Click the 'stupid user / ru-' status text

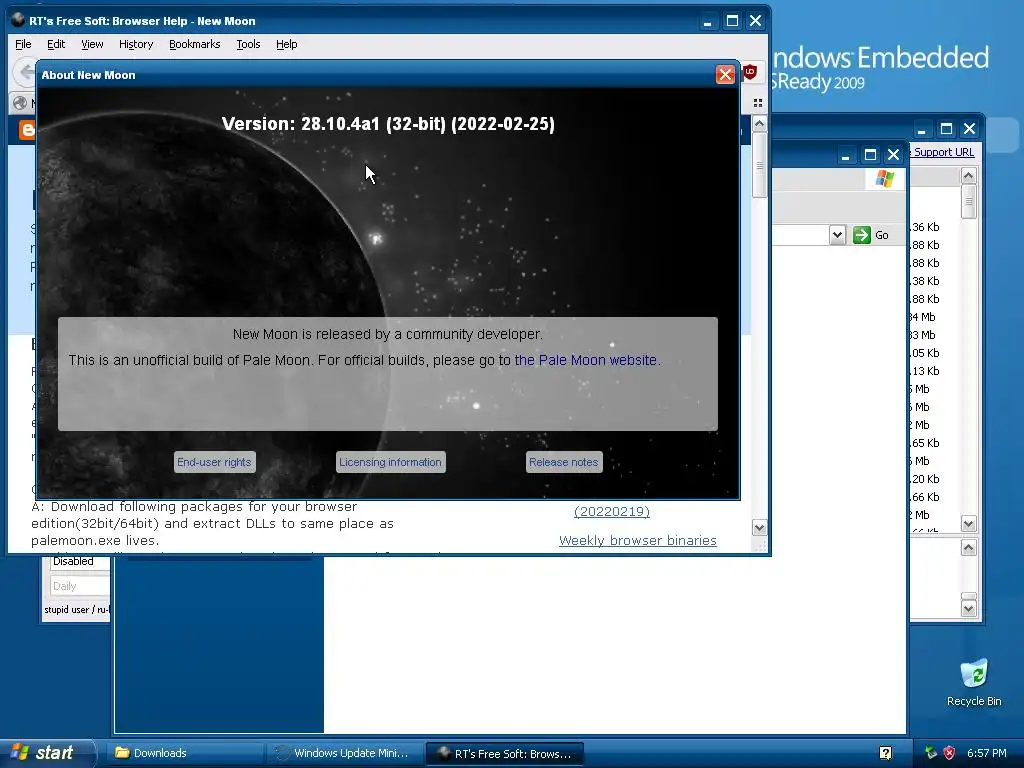click(x=76, y=609)
